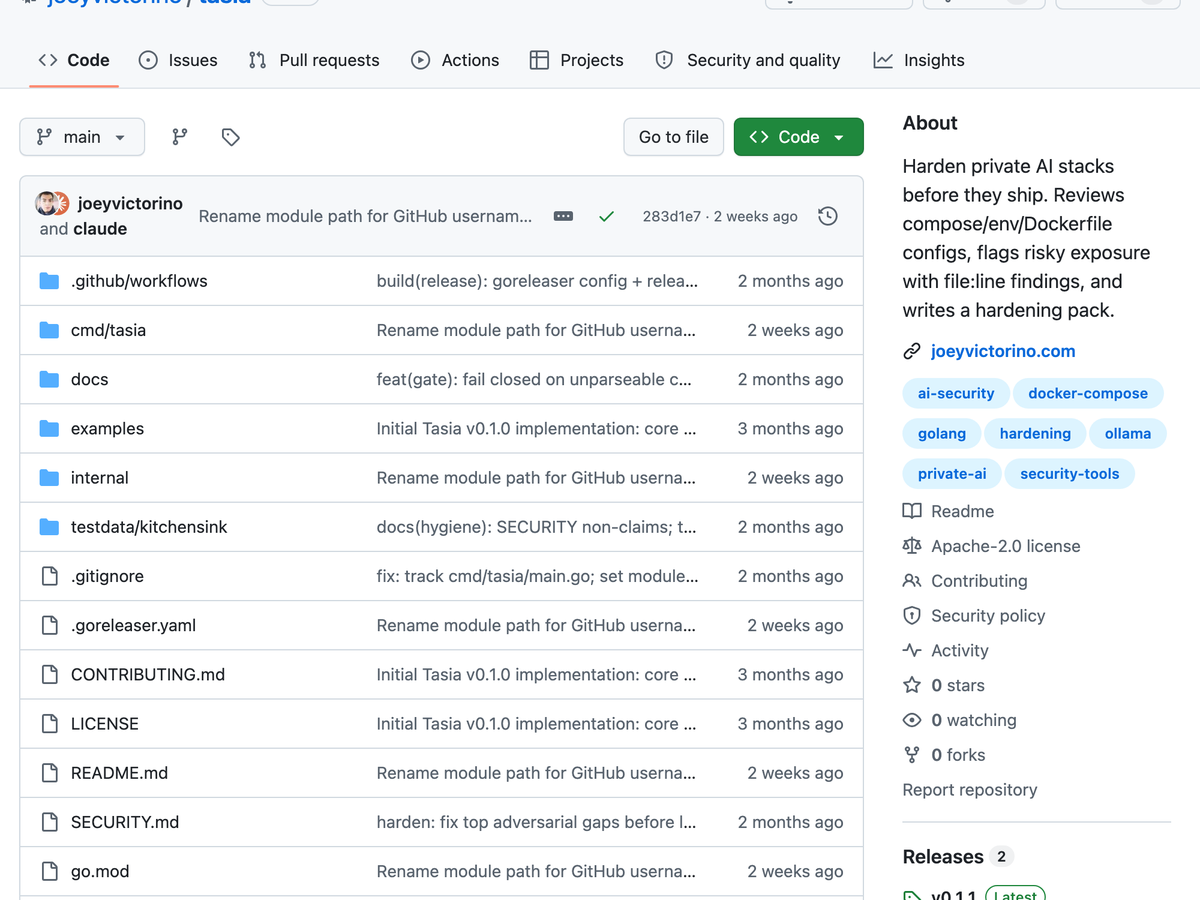The image size is (1200, 900).
Task: Click the Contributing people icon
Action: pyautogui.click(x=912, y=581)
